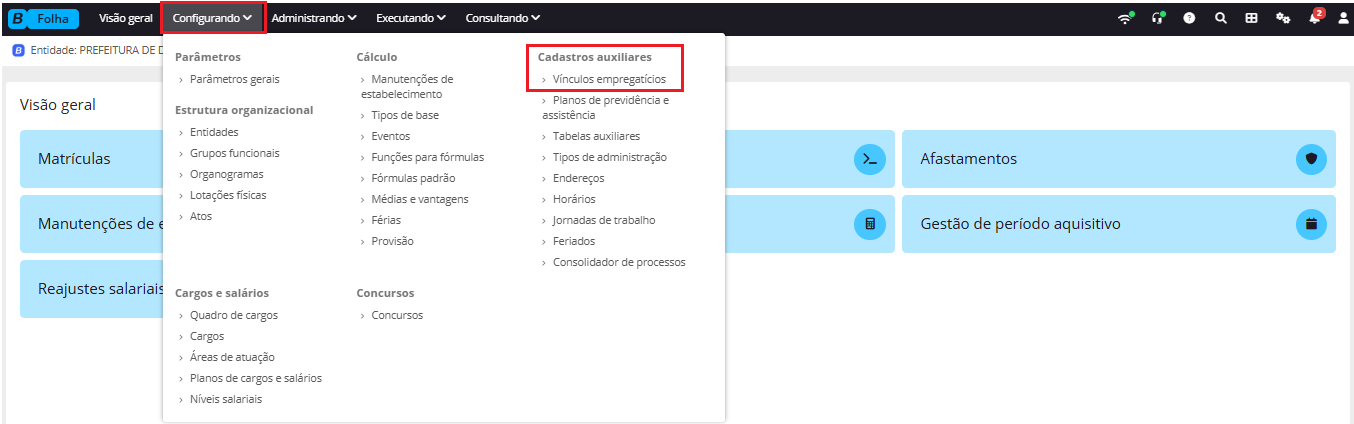Viewport: 1354px width, 424px height.
Task: Open the help question mark icon
Action: (1190, 18)
